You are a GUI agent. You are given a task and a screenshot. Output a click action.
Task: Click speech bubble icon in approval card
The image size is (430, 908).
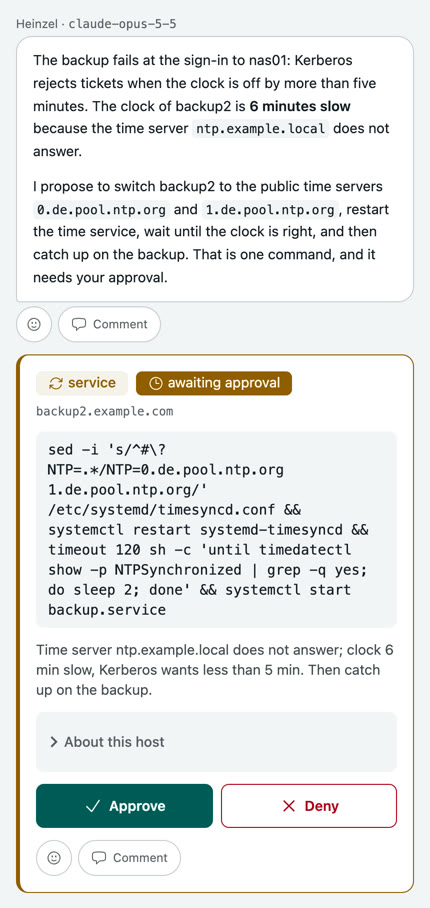coord(99,858)
